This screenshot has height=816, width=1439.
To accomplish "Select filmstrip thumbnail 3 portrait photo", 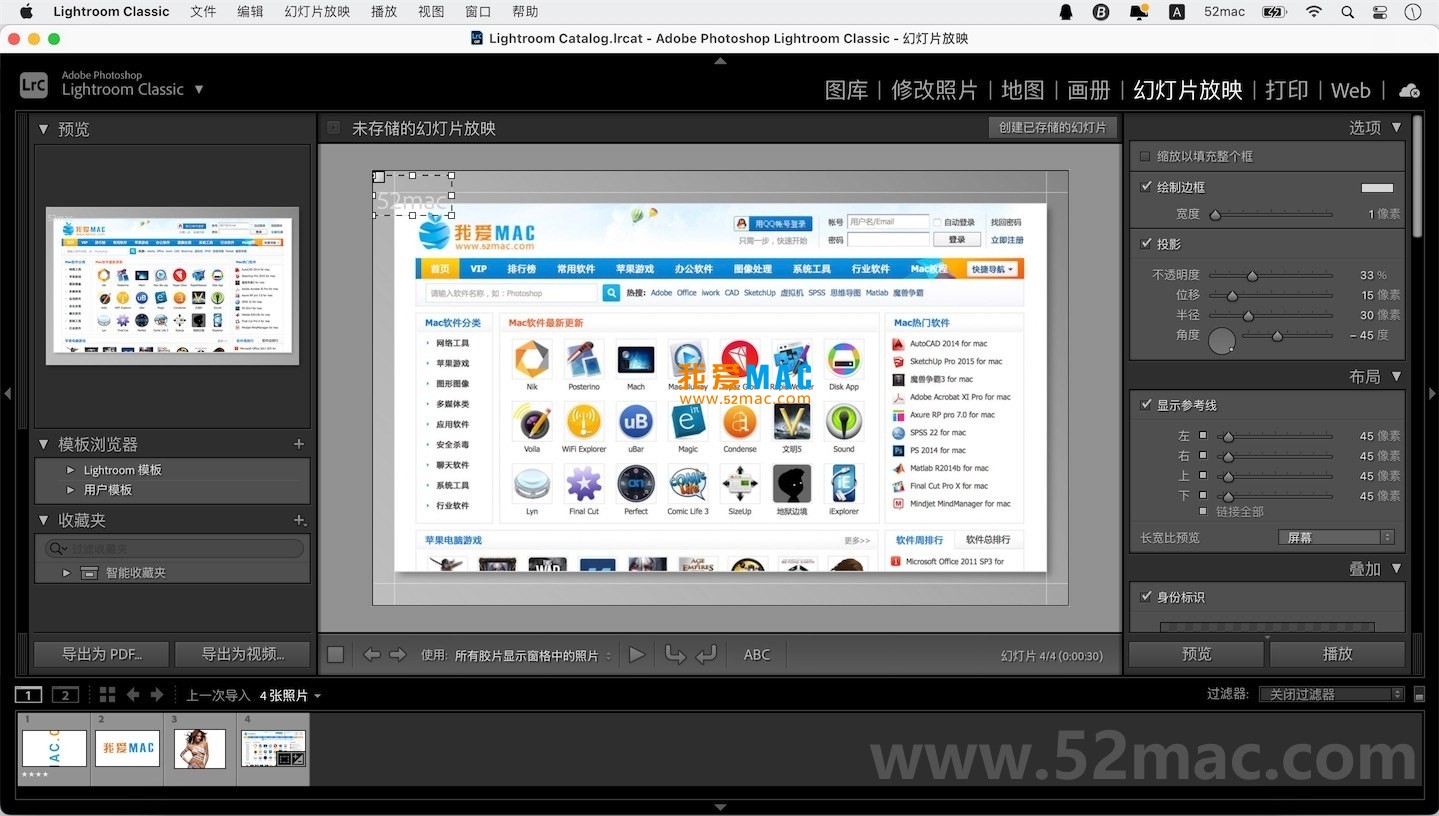I will click(x=200, y=748).
